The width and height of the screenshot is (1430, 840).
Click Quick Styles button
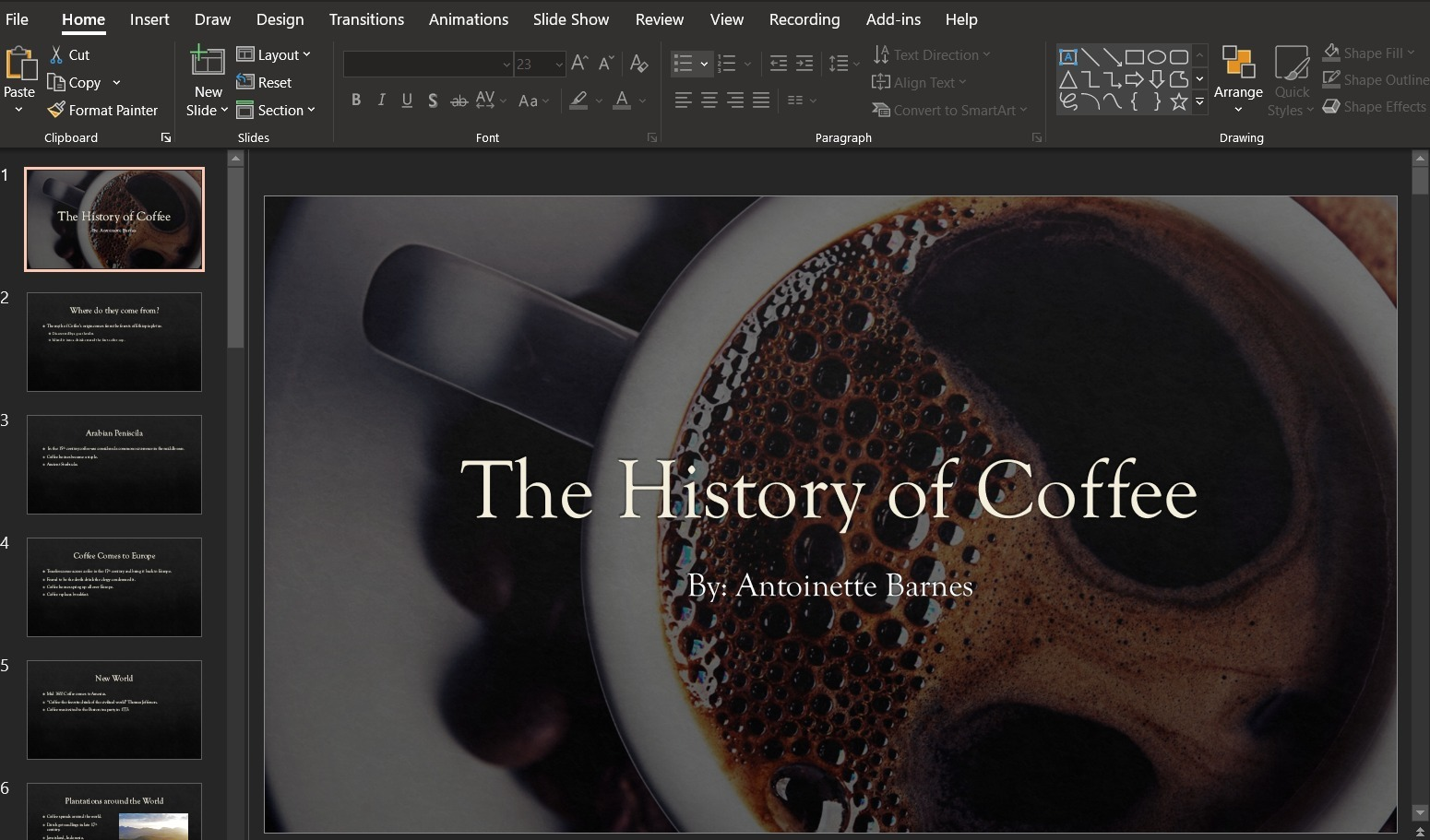1292,82
